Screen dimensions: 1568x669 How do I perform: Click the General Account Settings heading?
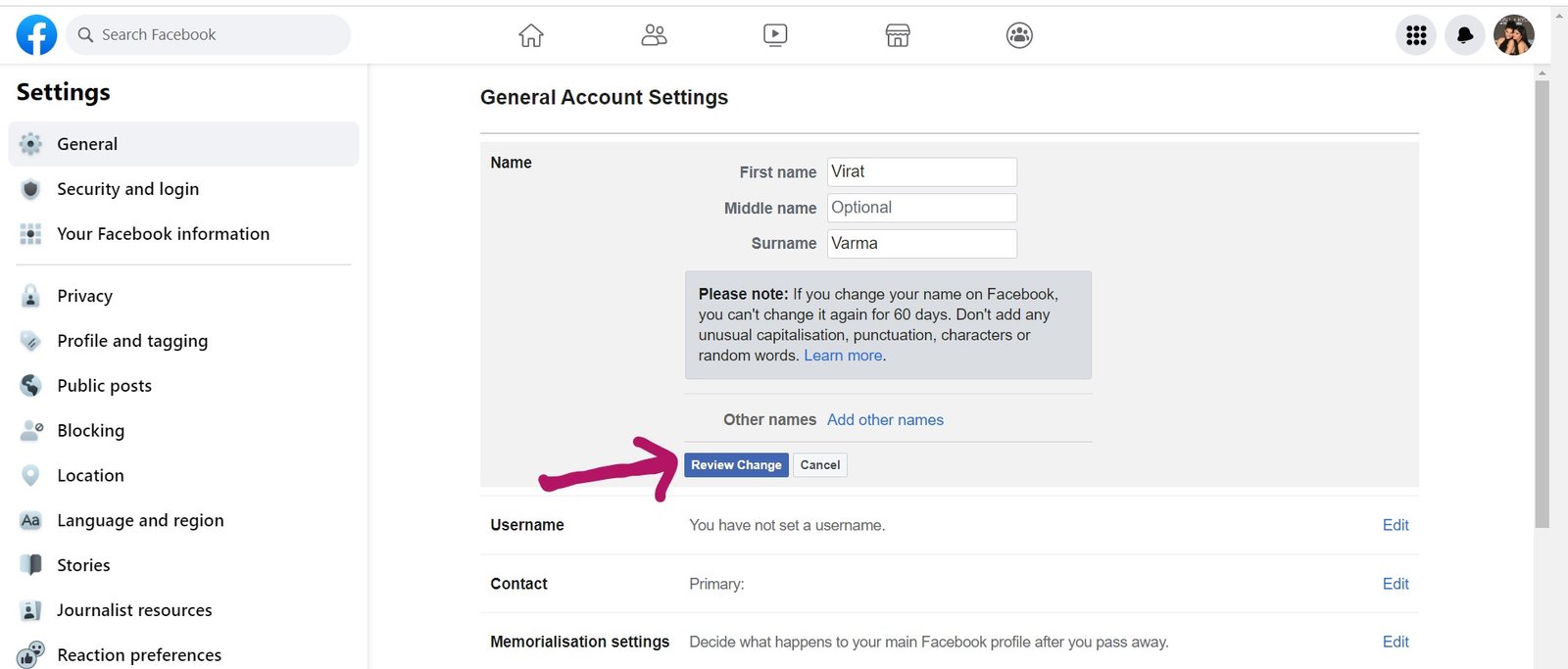604,97
